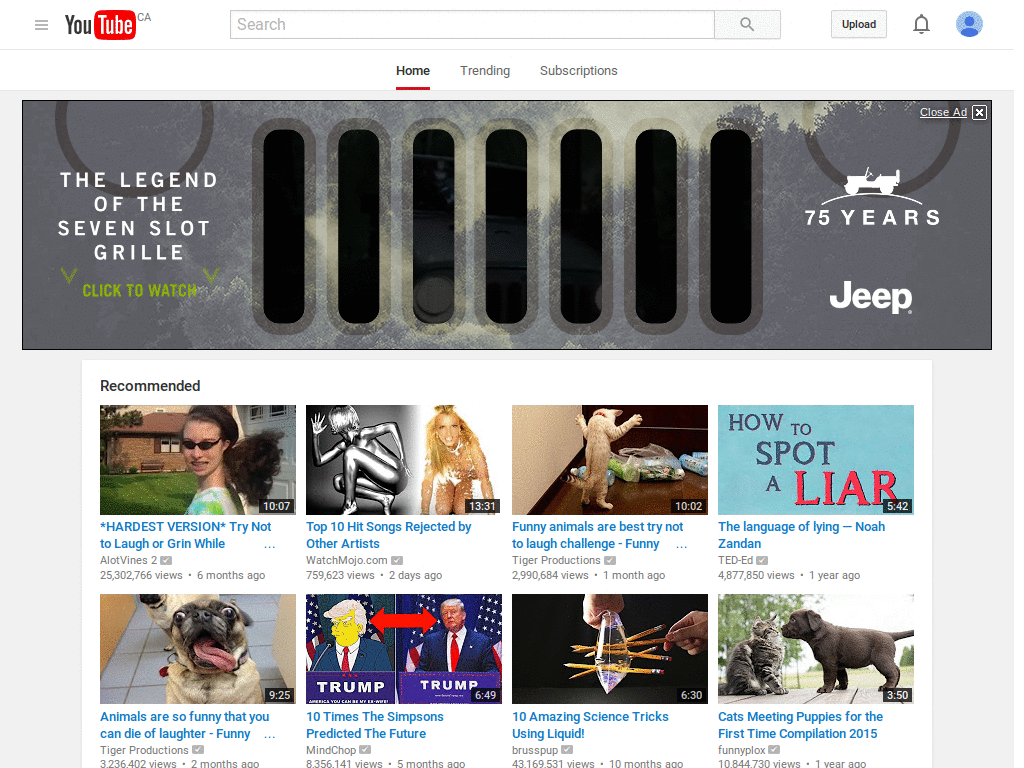Viewport: 1024px width, 768px height.
Task: Click the 5:42 duration badge
Action: (x=897, y=506)
